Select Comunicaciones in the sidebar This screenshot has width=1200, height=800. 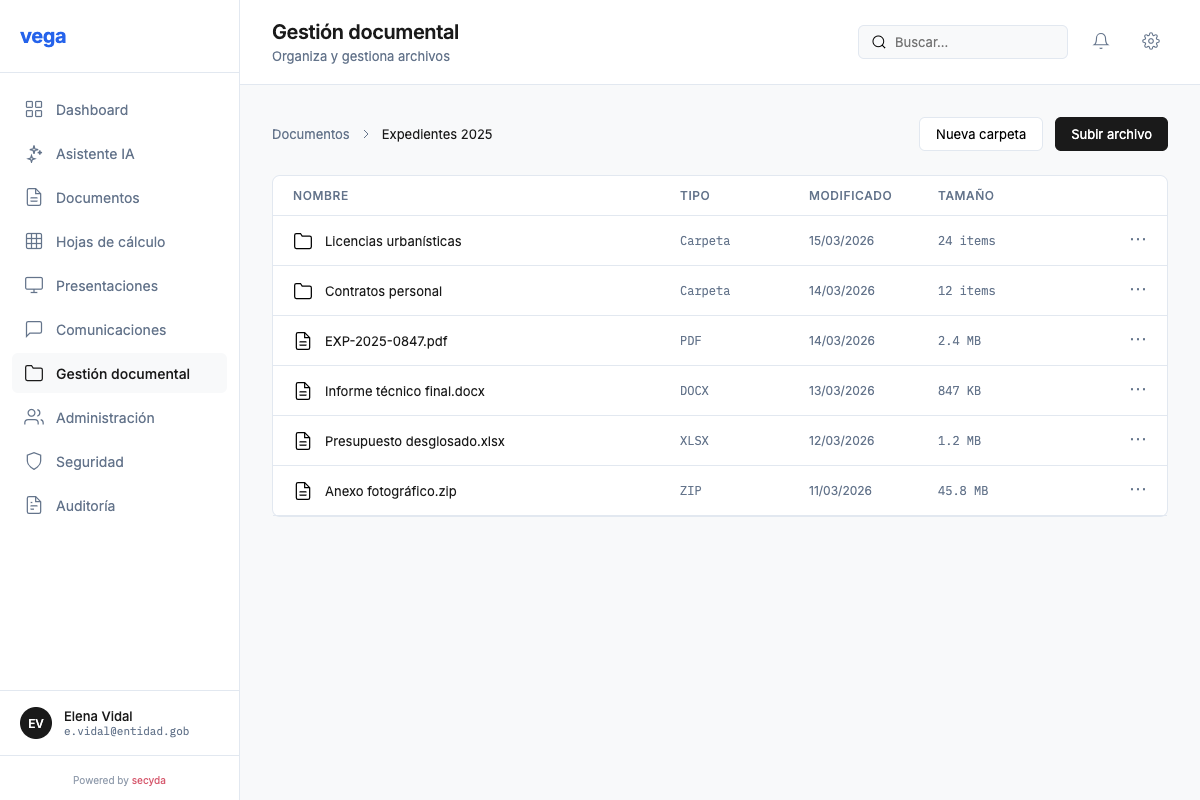click(111, 330)
